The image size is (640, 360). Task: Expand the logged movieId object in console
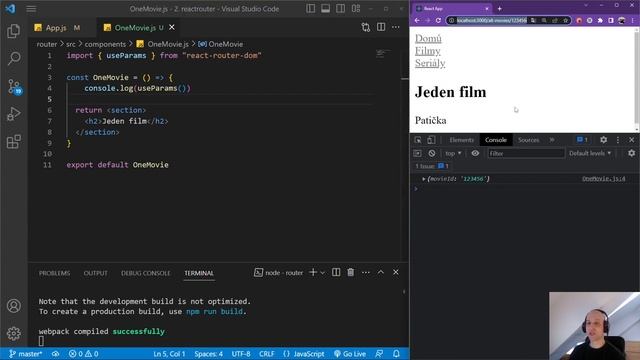tap(423, 179)
